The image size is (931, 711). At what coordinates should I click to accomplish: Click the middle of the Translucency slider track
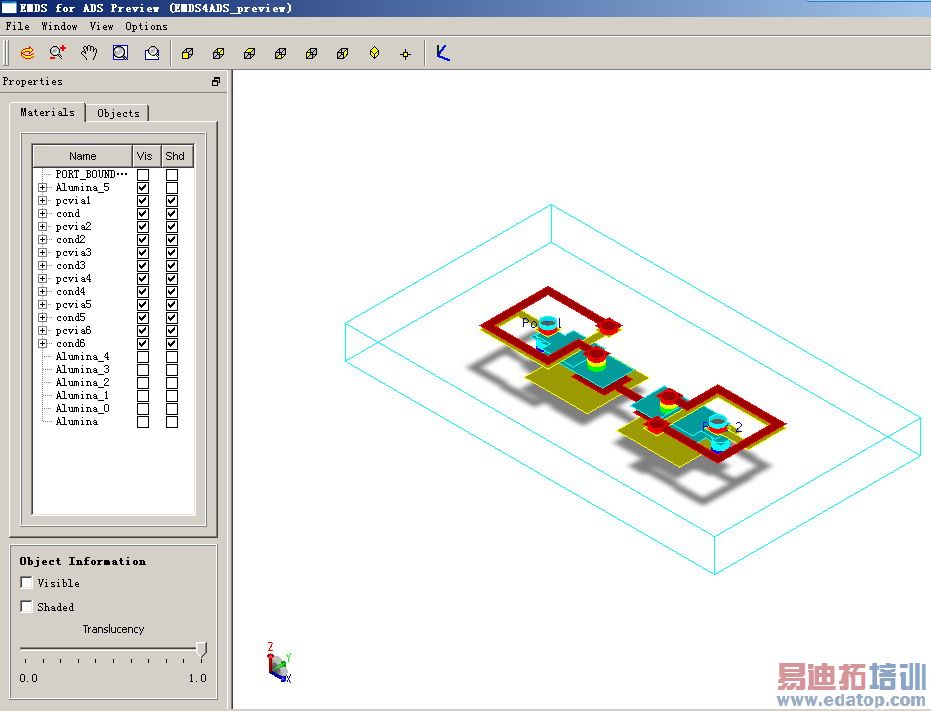(113, 649)
